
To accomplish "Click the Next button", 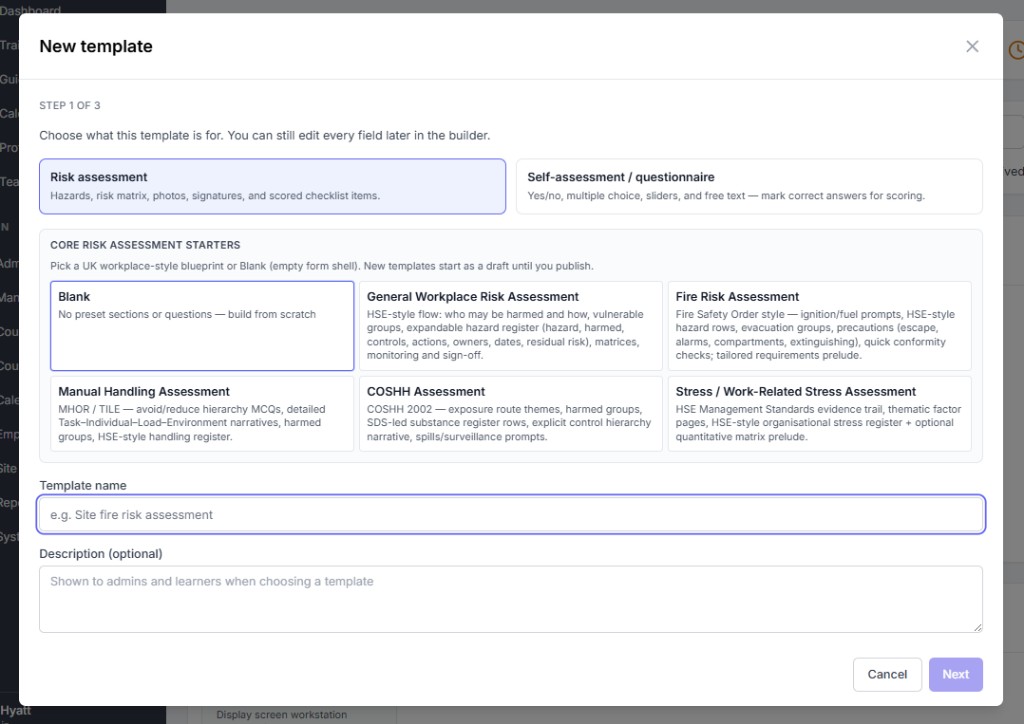I will tap(955, 674).
